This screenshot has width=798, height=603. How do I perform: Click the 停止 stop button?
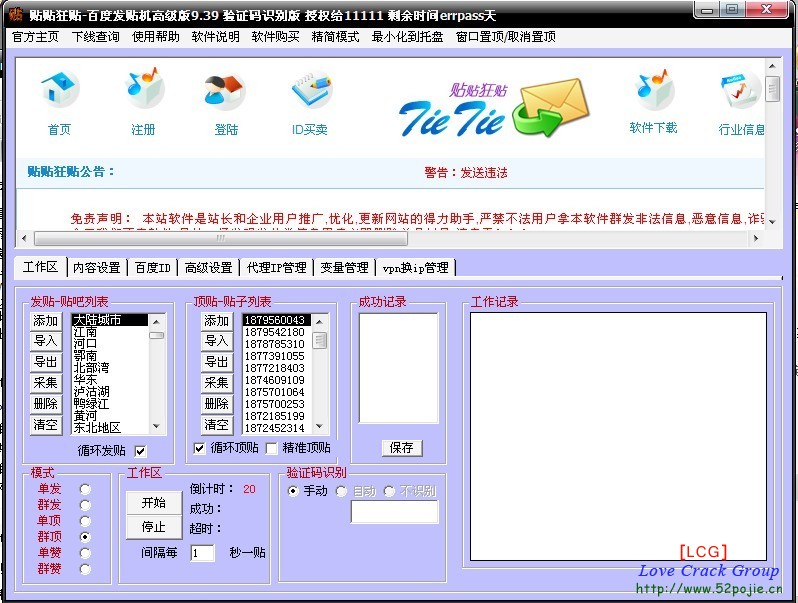154,527
